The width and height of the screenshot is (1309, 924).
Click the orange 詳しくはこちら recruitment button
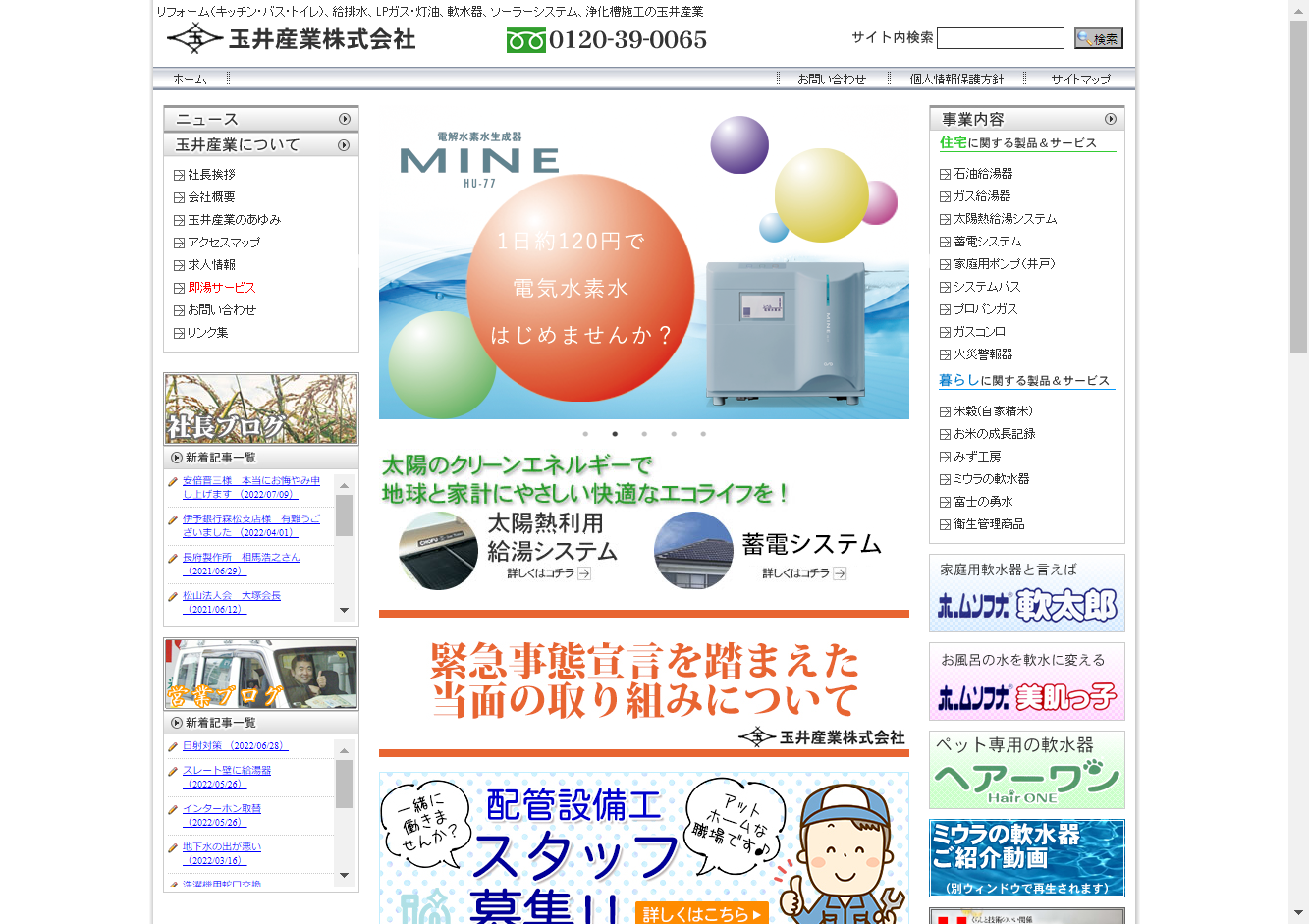click(x=701, y=913)
